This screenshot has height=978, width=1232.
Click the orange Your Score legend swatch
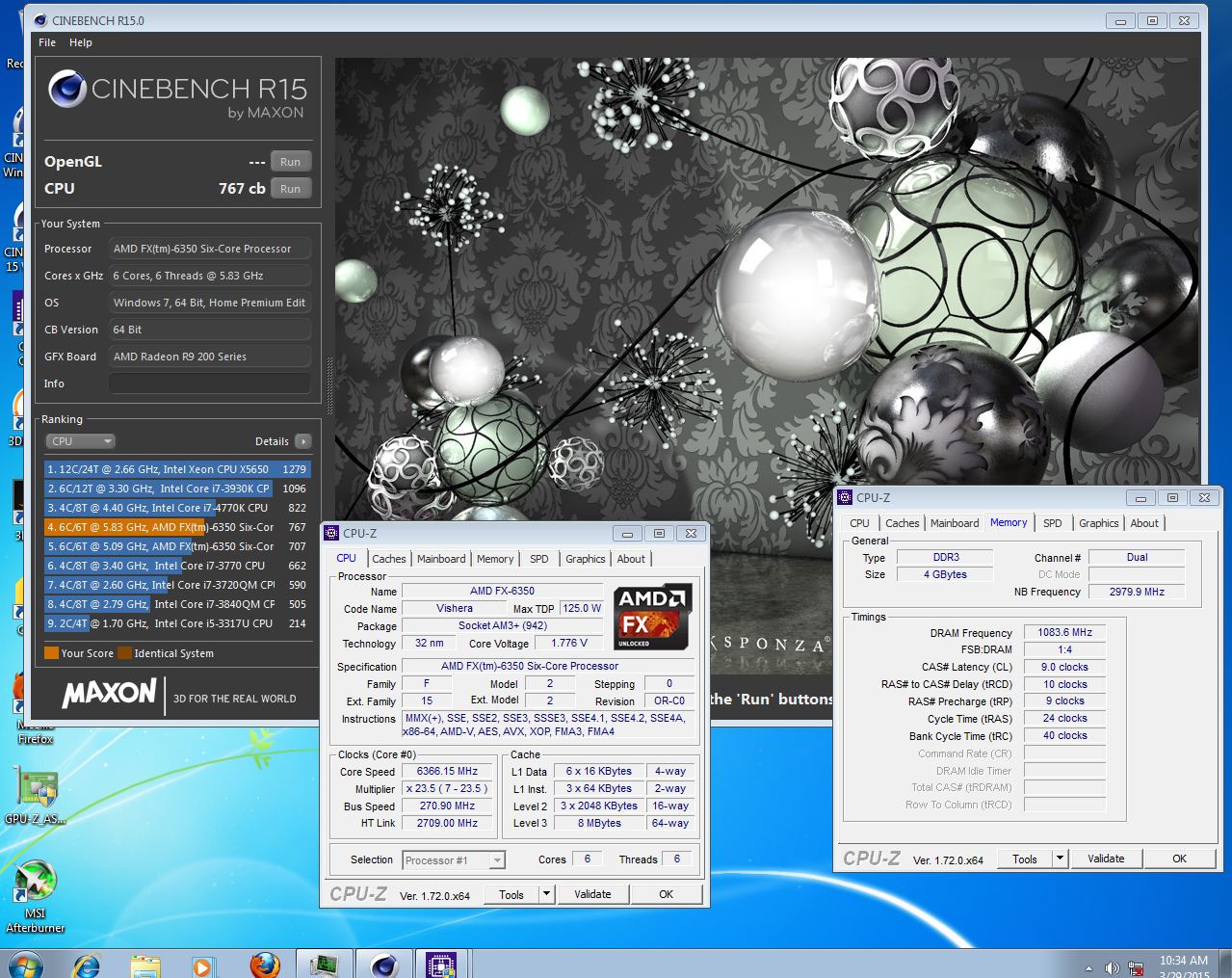point(51,653)
